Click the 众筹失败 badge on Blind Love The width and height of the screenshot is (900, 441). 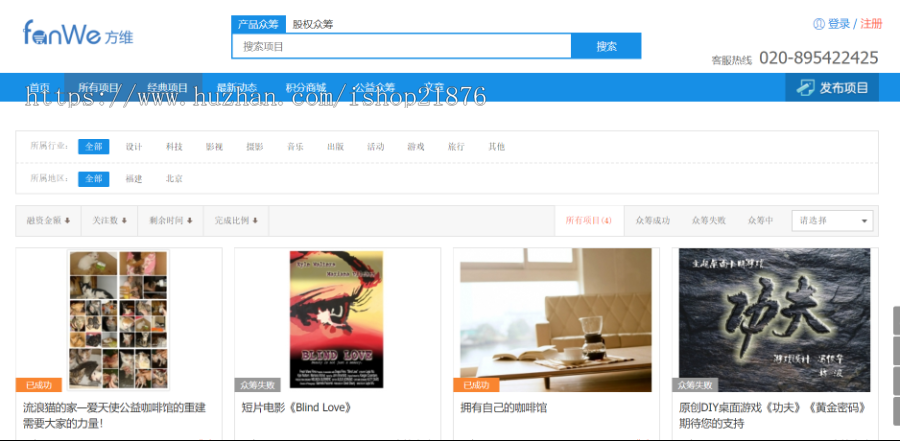[x=257, y=385]
